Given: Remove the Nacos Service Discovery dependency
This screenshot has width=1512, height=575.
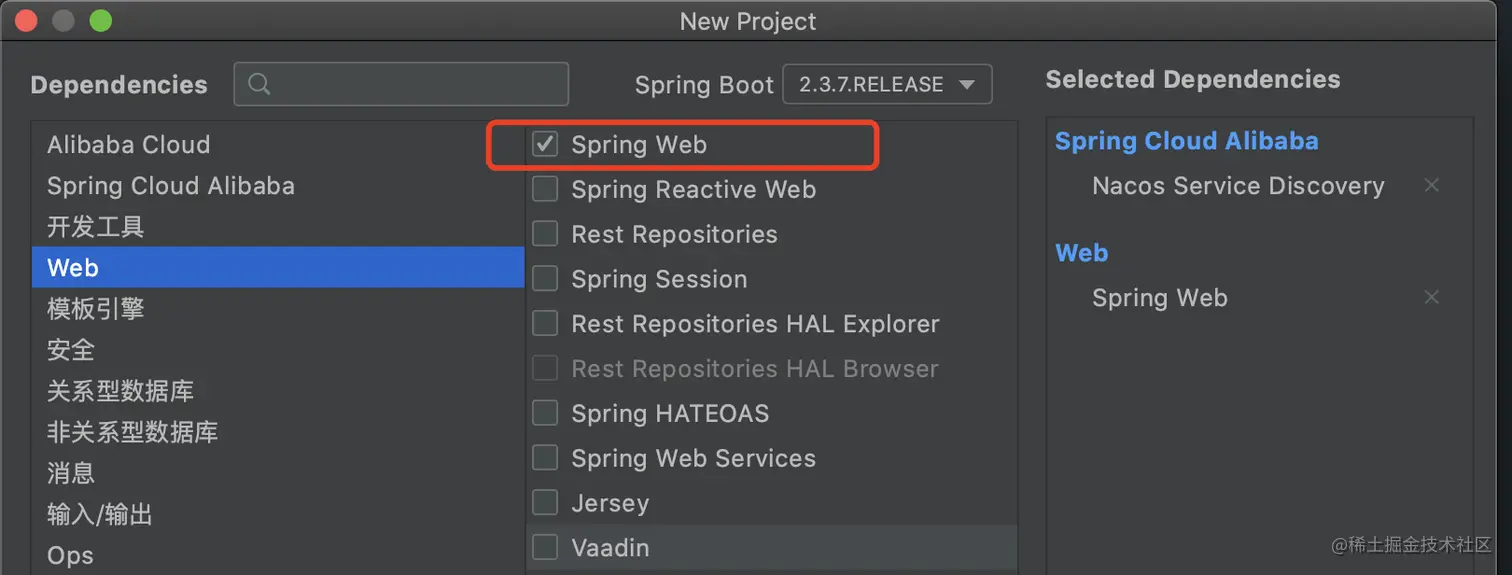Looking at the screenshot, I should [x=1431, y=186].
